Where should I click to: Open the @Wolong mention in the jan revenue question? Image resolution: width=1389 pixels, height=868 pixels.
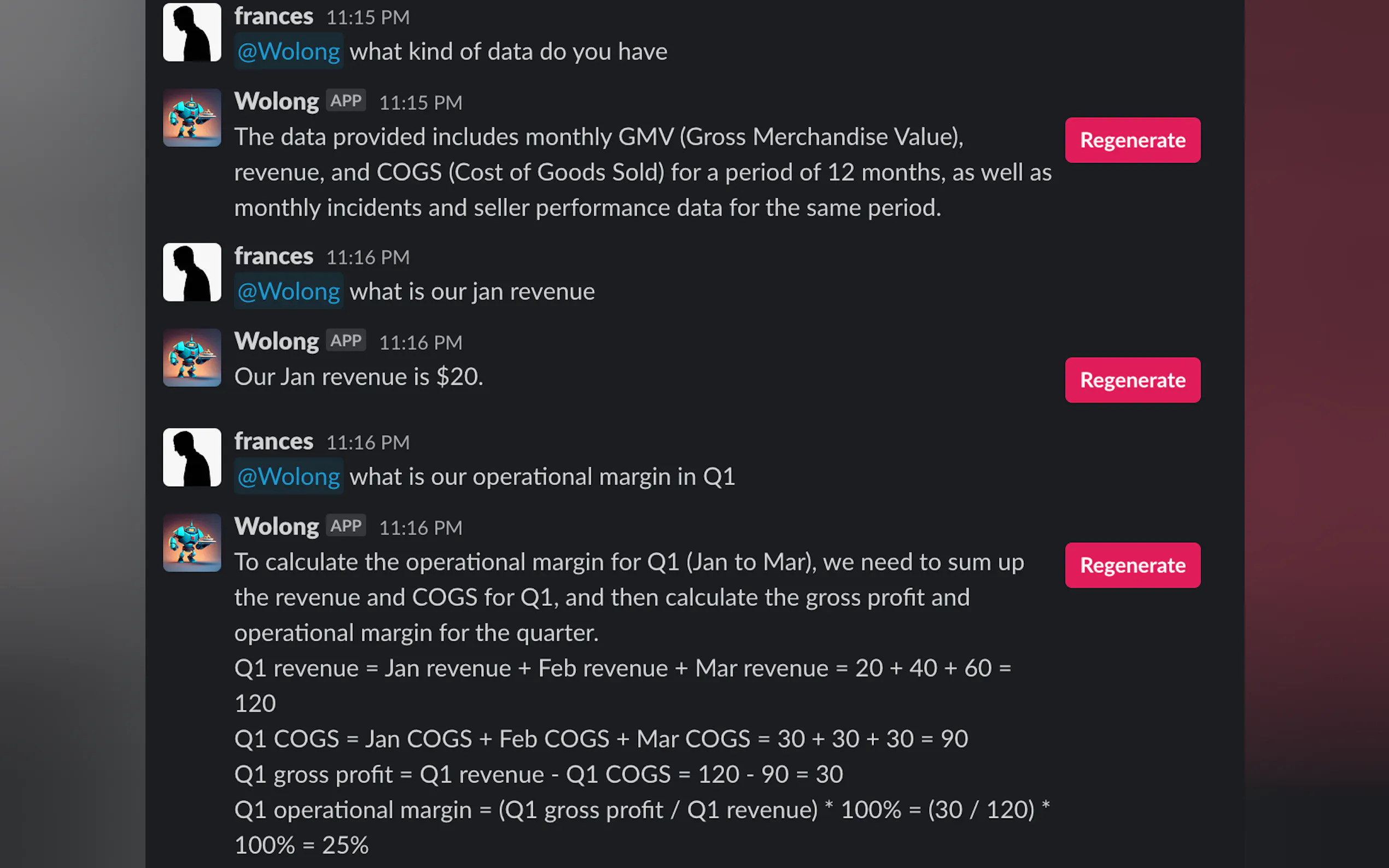(288, 292)
